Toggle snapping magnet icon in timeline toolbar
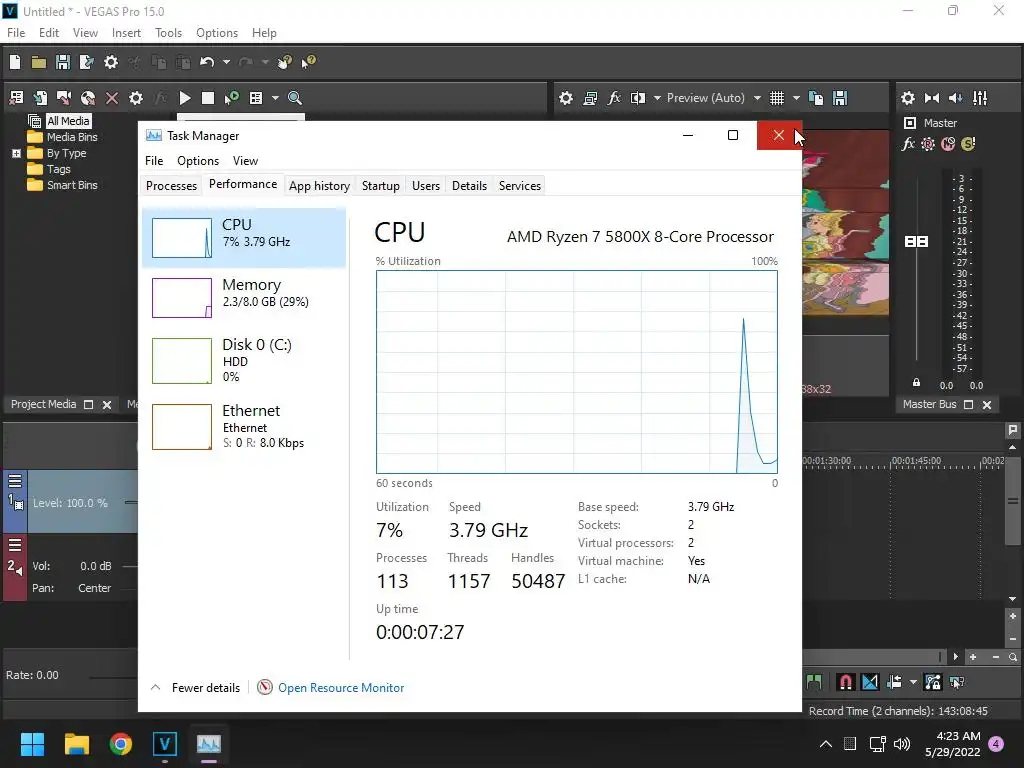 (845, 682)
